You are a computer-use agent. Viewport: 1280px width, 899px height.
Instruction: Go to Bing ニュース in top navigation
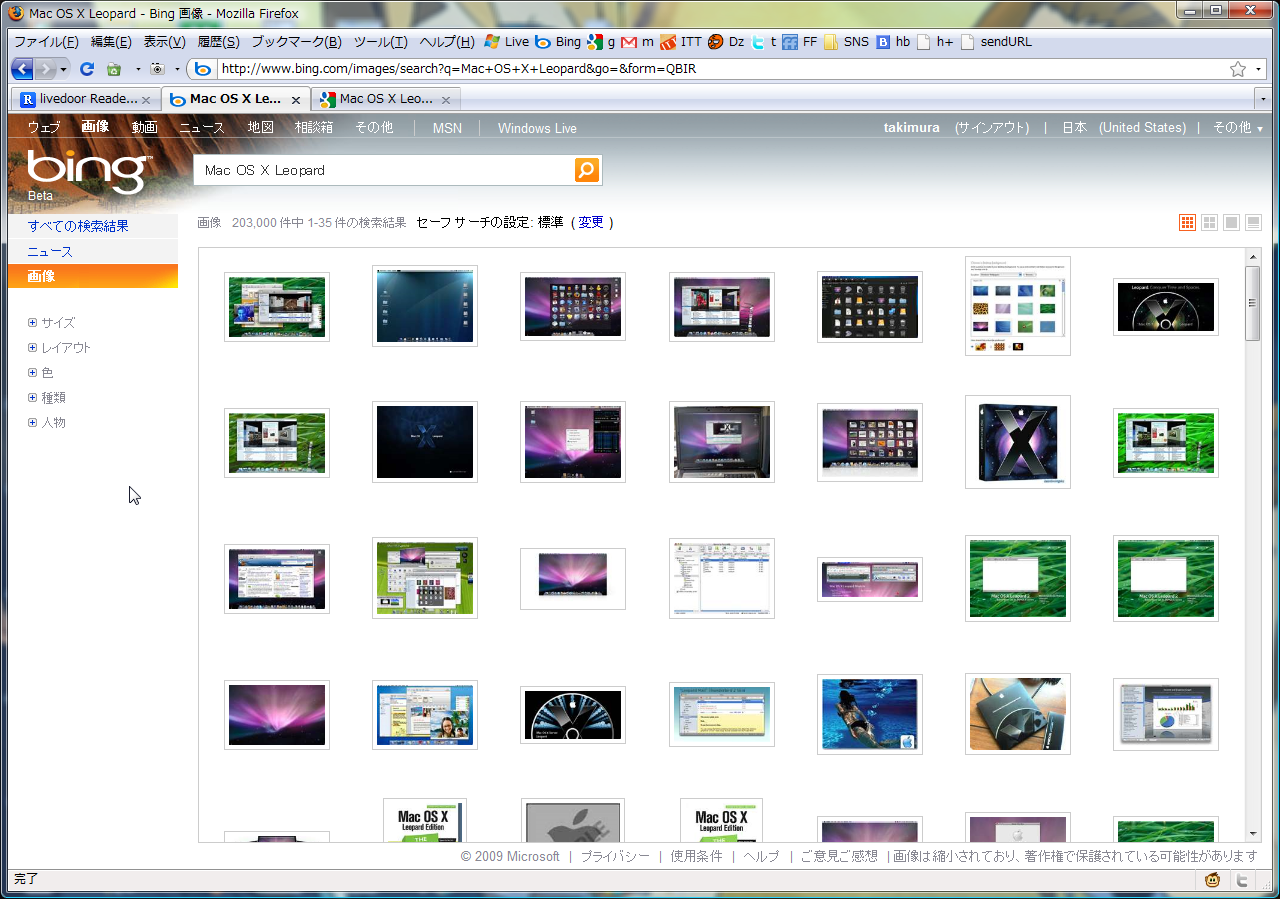pos(202,128)
